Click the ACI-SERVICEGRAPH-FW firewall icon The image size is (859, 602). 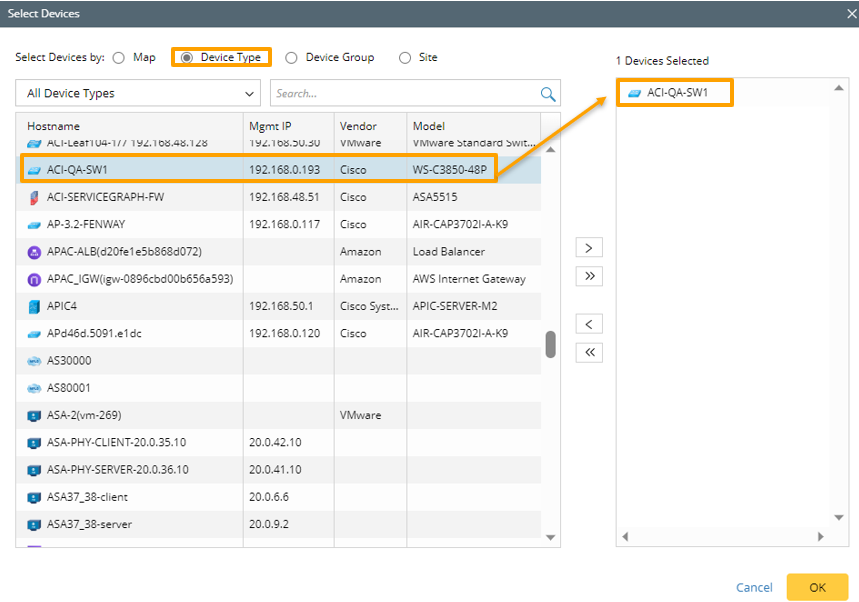(x=34, y=197)
